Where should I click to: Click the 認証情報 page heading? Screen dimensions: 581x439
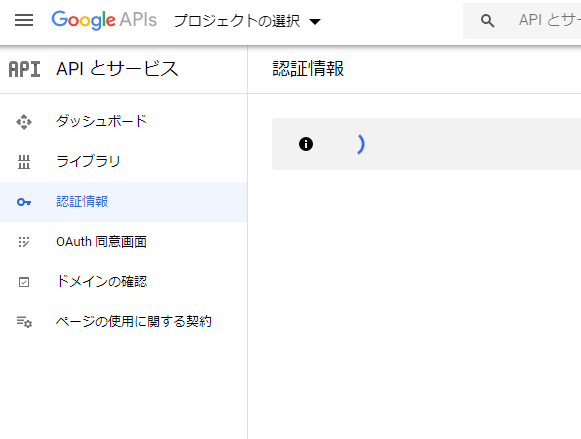(308, 69)
